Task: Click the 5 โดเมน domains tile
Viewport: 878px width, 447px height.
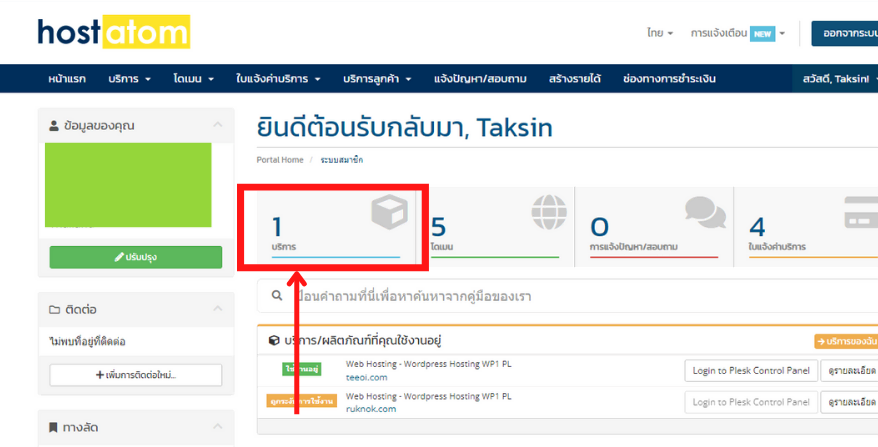Action: point(495,227)
